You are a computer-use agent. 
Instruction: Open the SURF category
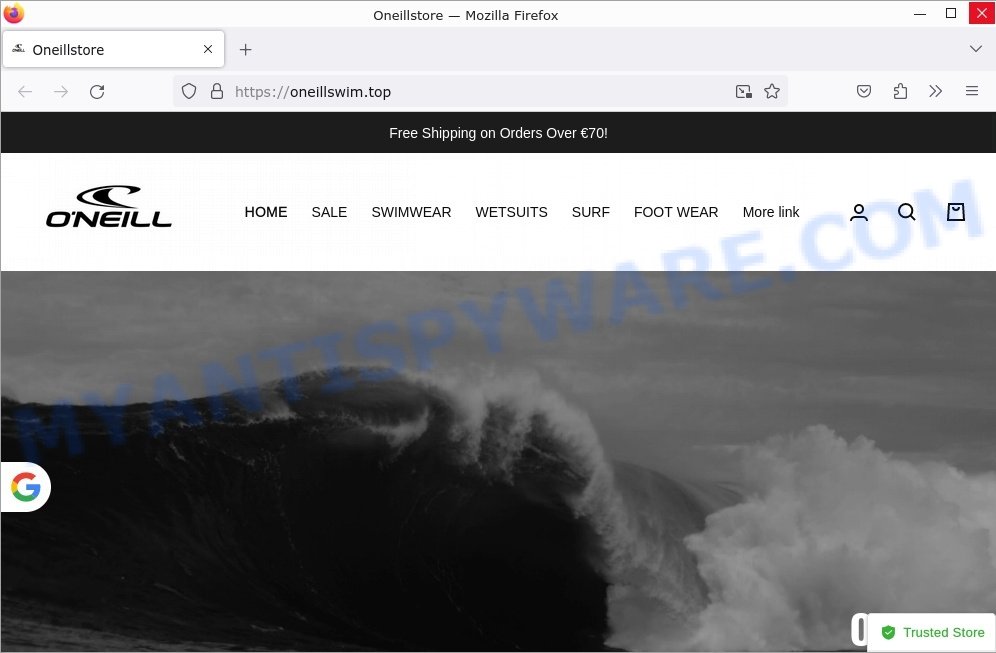[x=591, y=212]
